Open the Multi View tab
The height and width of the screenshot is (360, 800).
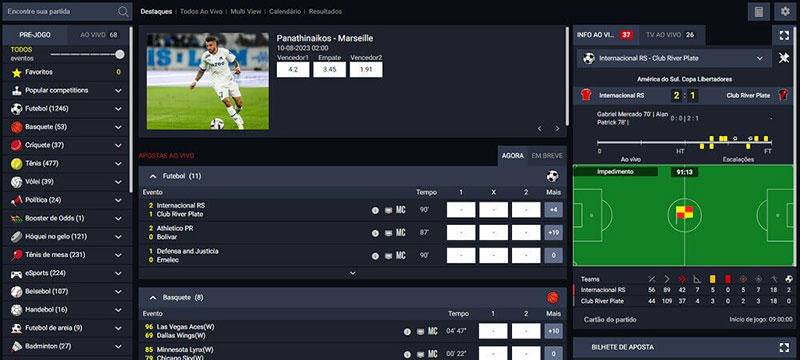(246, 11)
